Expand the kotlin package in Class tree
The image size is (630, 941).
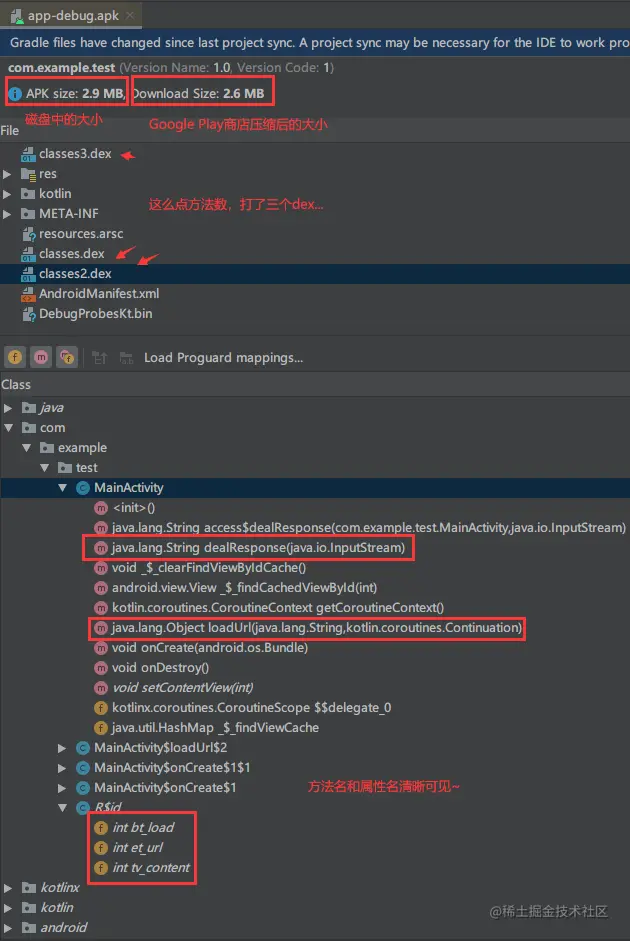[x=8, y=907]
